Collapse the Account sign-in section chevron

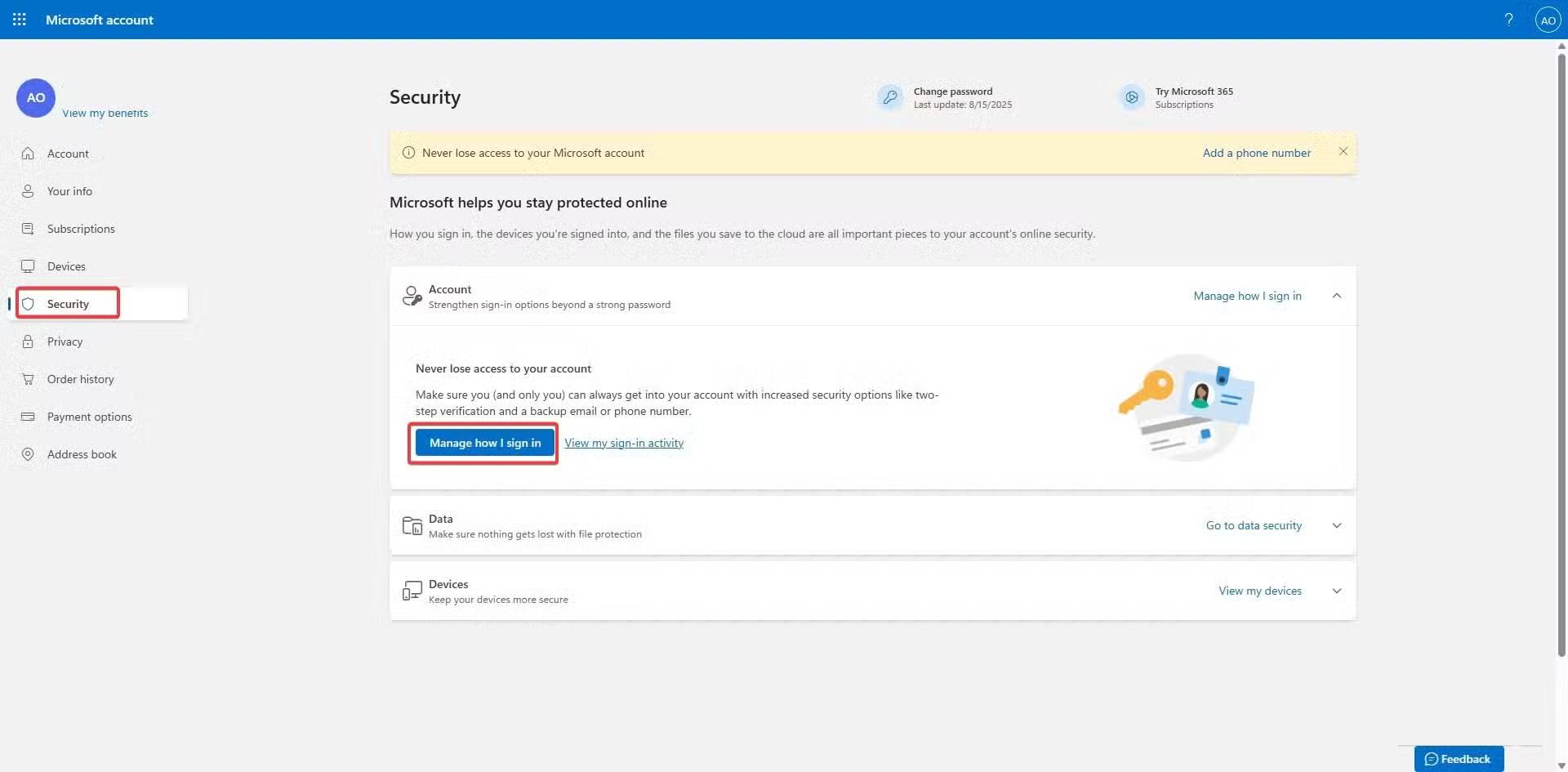[x=1337, y=296]
